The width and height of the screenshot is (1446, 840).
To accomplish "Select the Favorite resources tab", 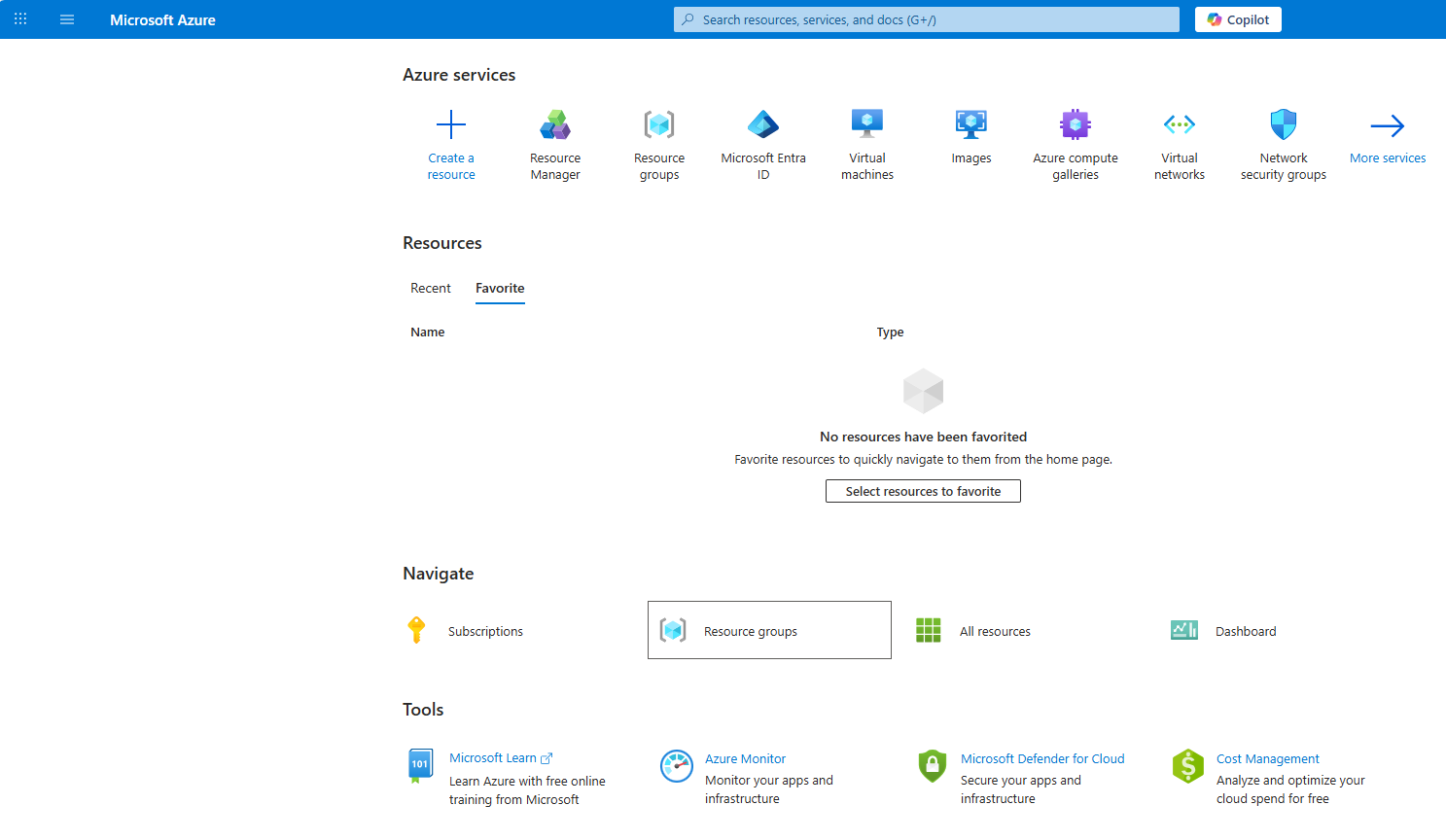I will pyautogui.click(x=500, y=288).
